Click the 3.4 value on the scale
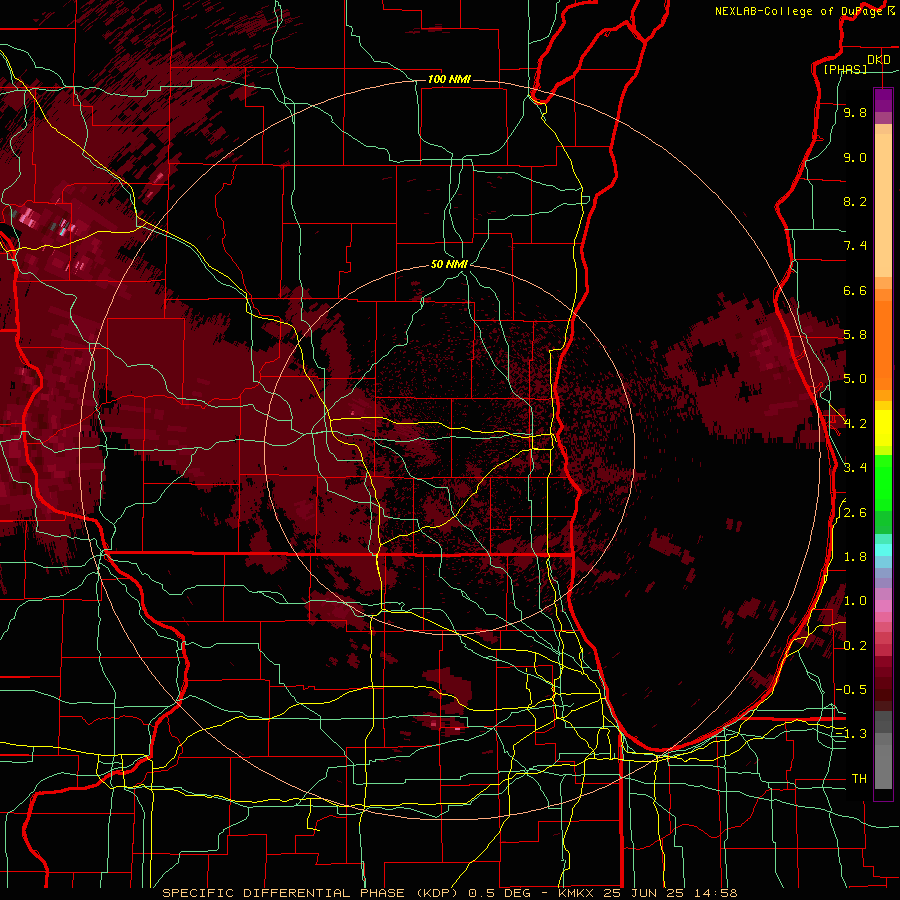The width and height of the screenshot is (900, 900). click(x=855, y=468)
